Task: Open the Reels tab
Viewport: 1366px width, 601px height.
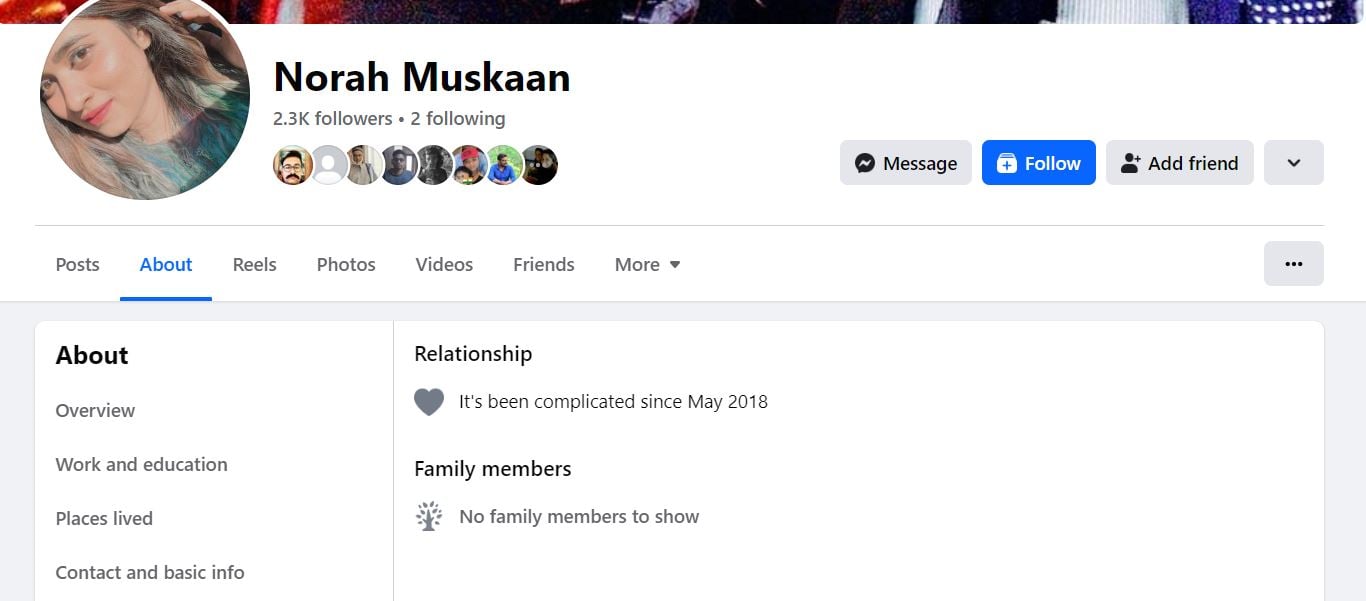Action: pyautogui.click(x=254, y=264)
